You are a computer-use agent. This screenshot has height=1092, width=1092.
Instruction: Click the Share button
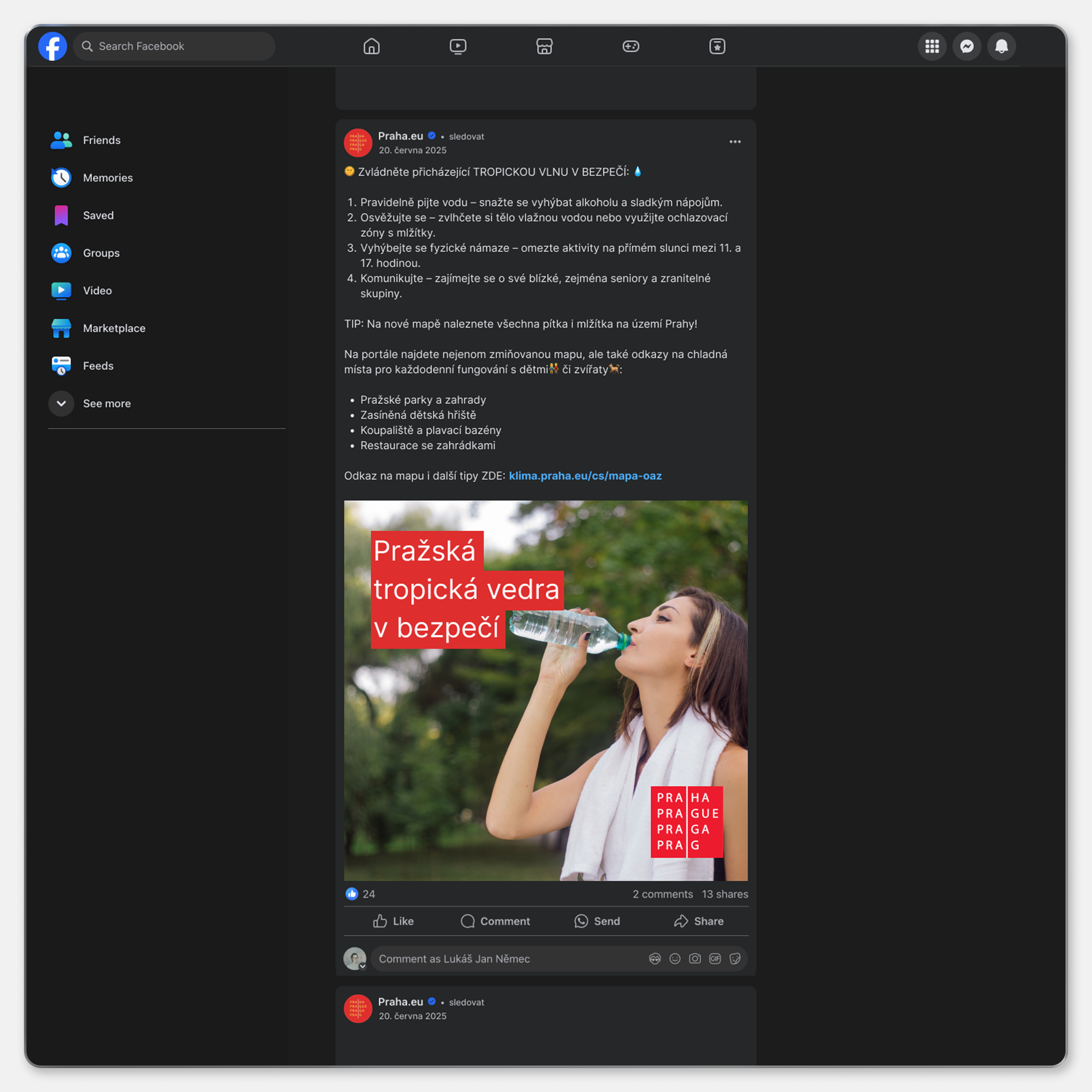point(698,921)
